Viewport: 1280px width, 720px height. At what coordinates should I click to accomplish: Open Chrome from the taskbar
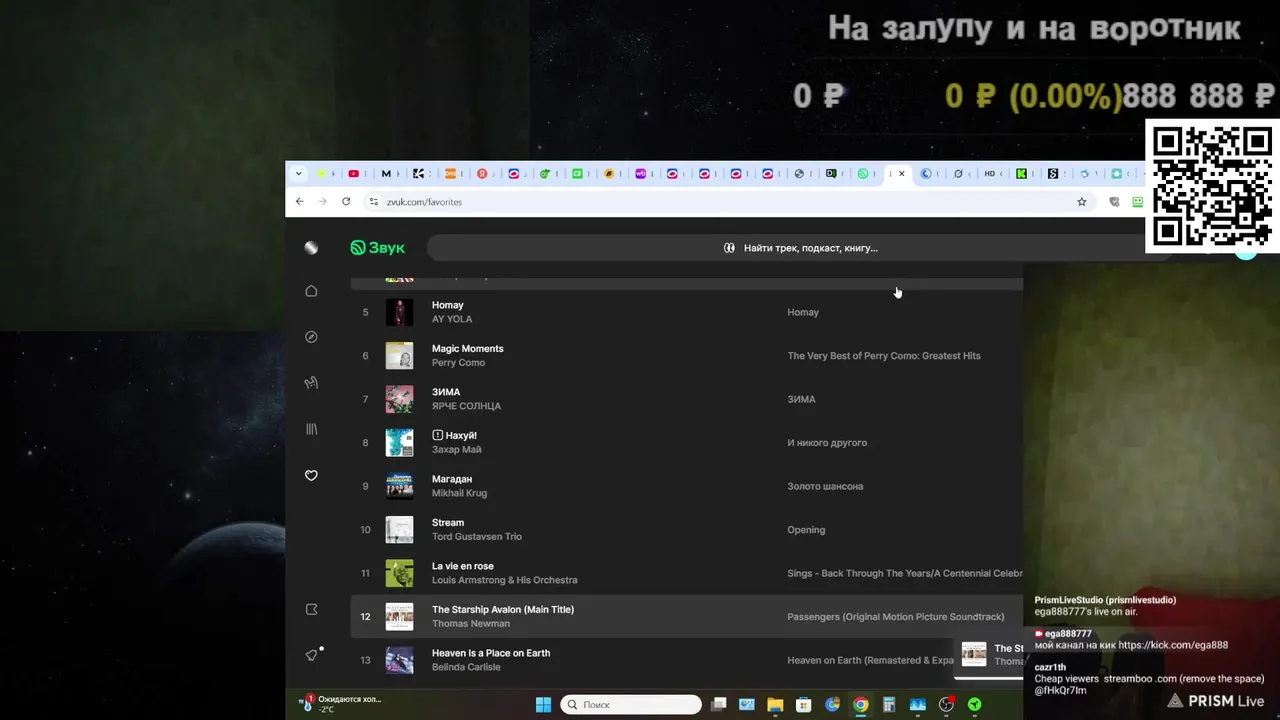pyautogui.click(x=860, y=705)
